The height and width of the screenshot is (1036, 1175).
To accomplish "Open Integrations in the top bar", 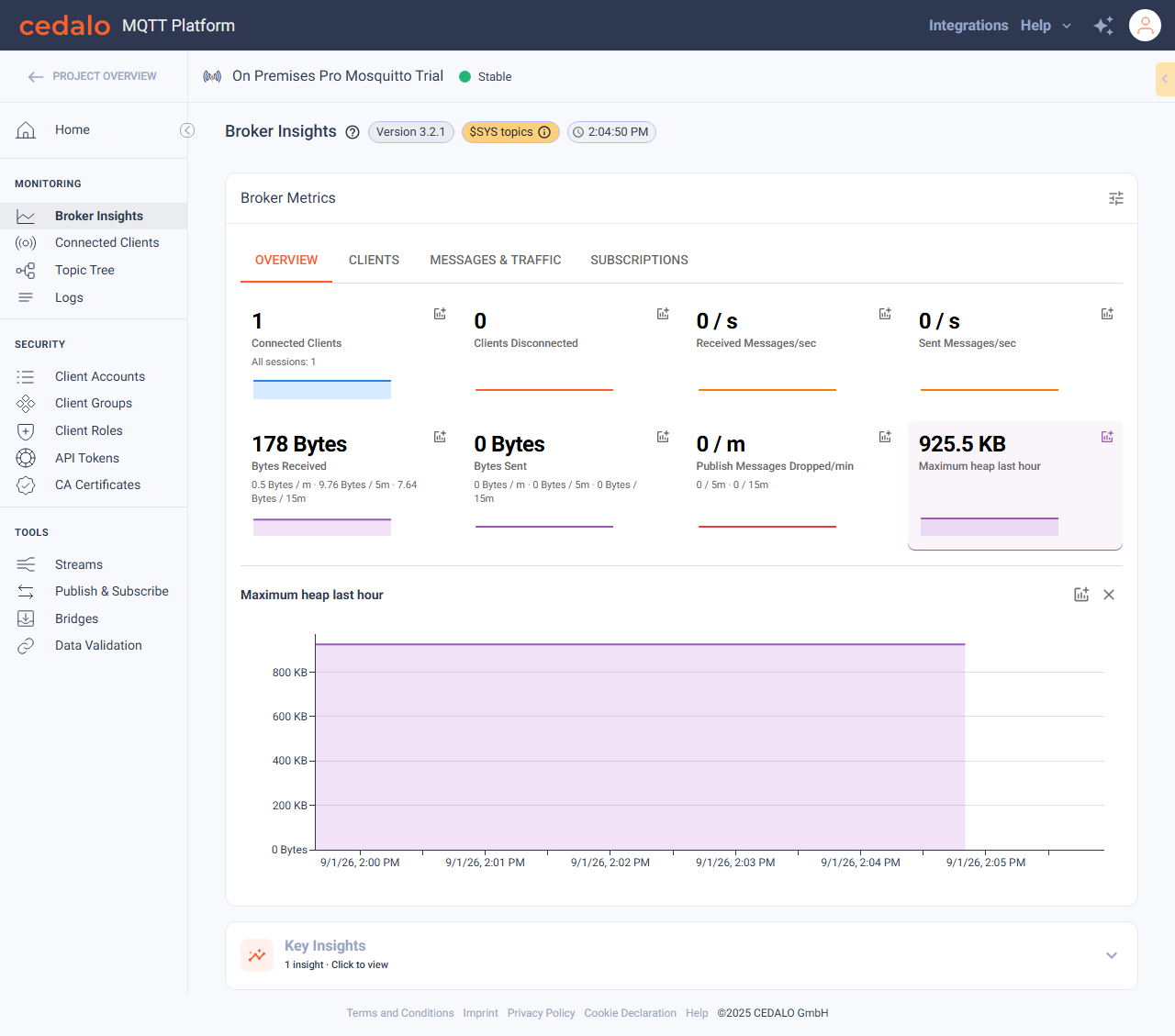I will click(968, 26).
